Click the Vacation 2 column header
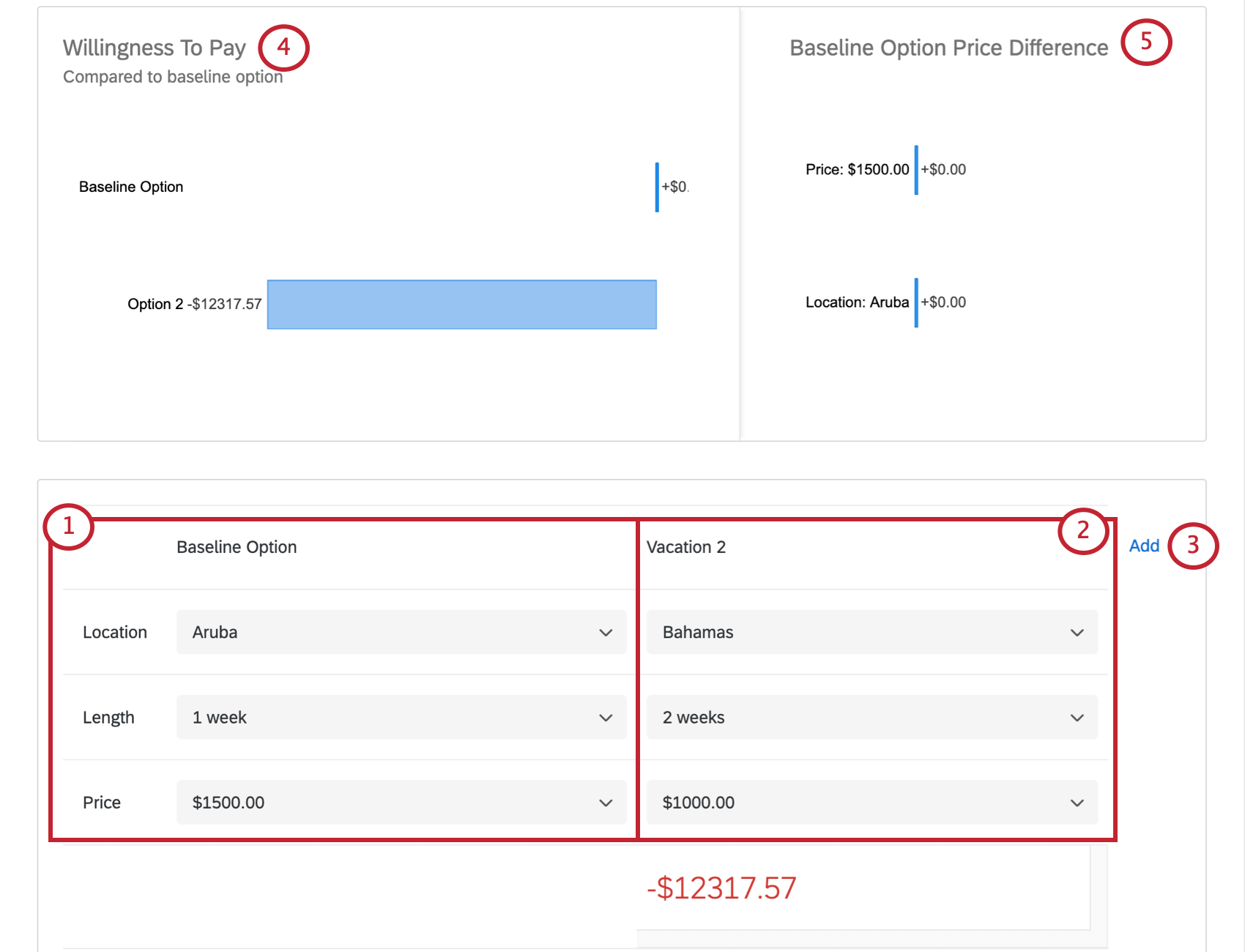The image size is (1245, 952). click(687, 546)
